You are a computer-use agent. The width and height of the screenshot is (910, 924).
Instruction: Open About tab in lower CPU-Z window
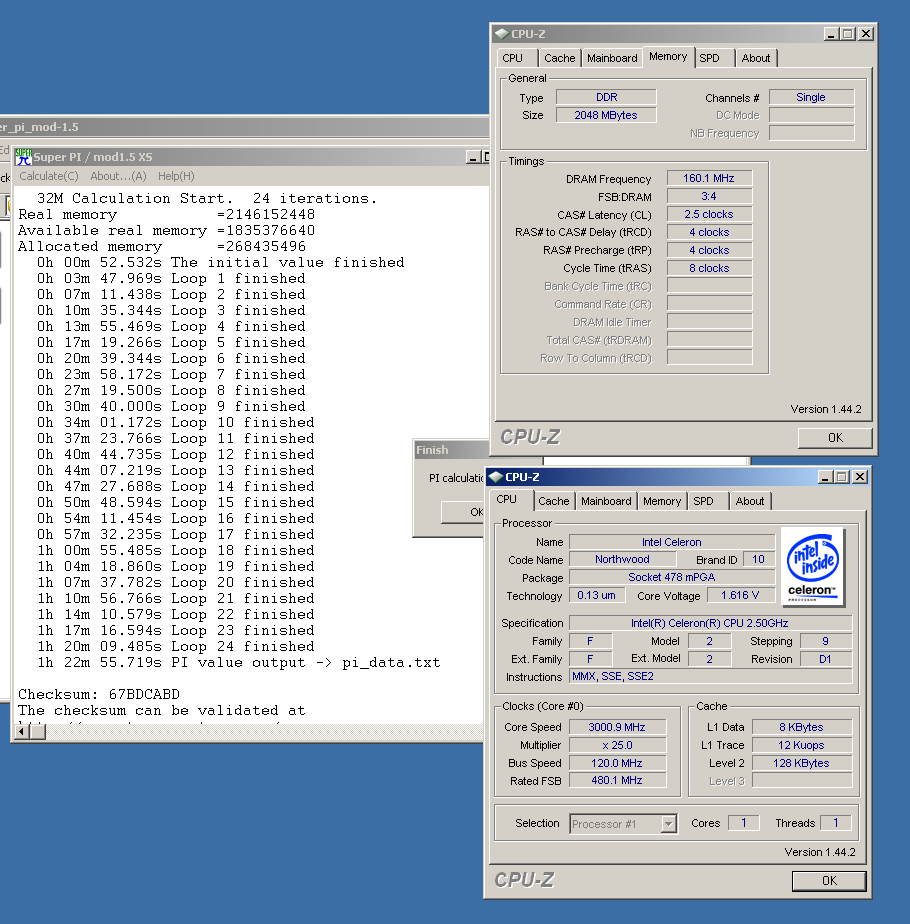point(750,501)
